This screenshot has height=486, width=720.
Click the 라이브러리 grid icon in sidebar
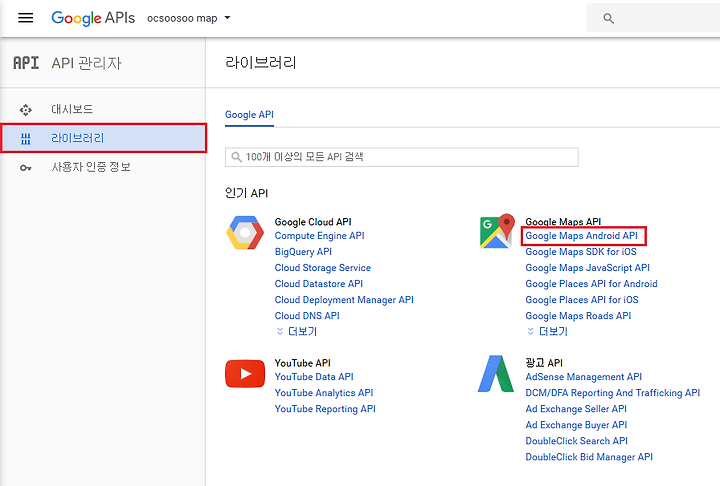[26, 138]
